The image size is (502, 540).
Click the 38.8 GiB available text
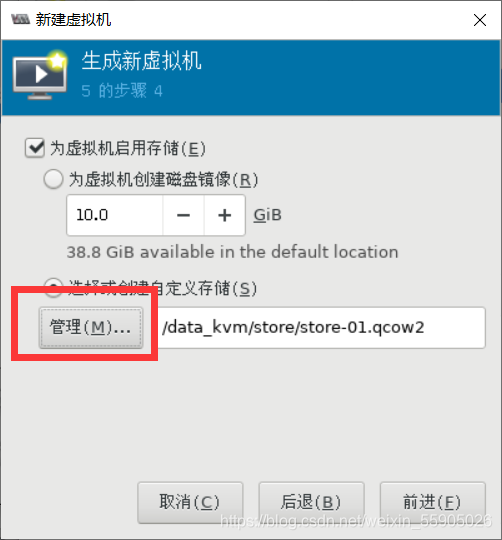[232, 252]
